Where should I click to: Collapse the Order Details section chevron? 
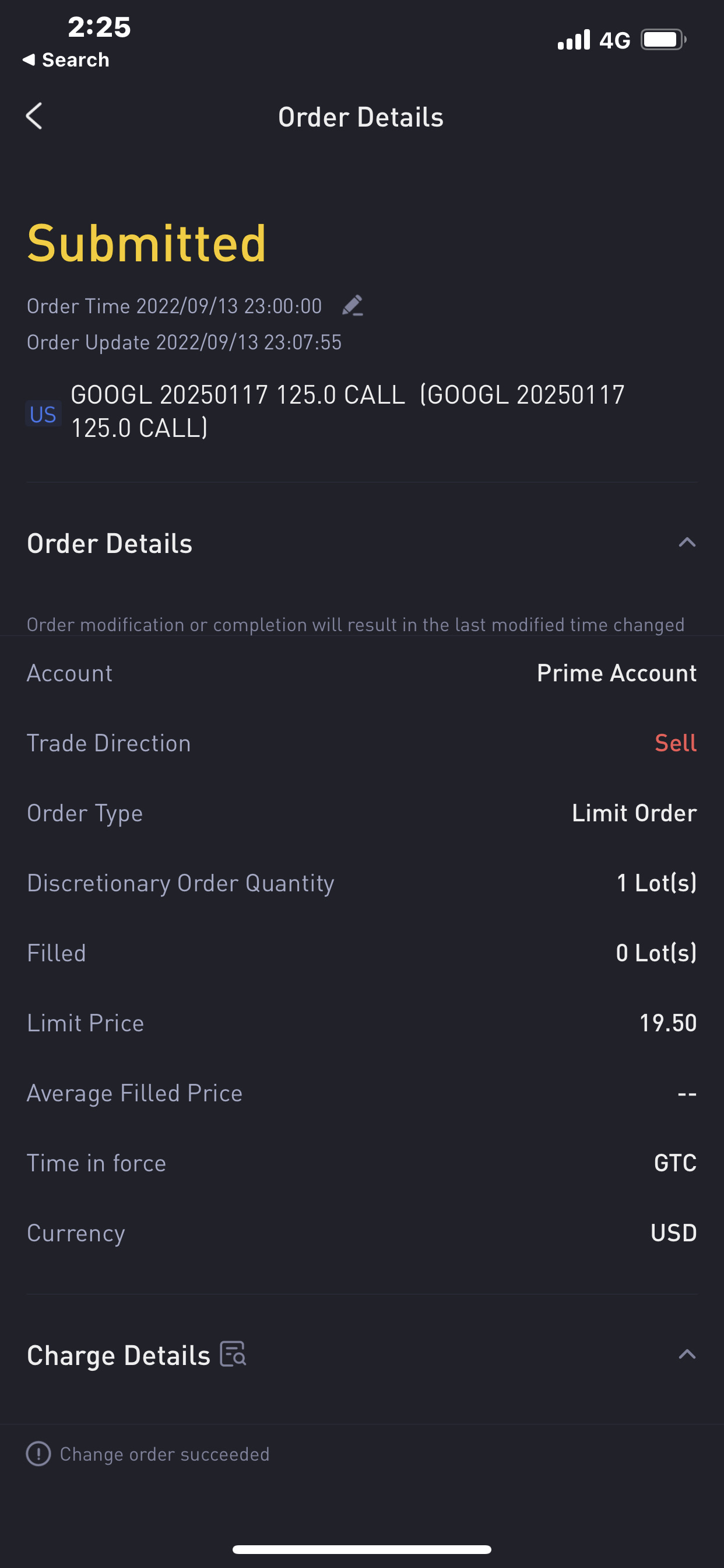[x=687, y=542]
